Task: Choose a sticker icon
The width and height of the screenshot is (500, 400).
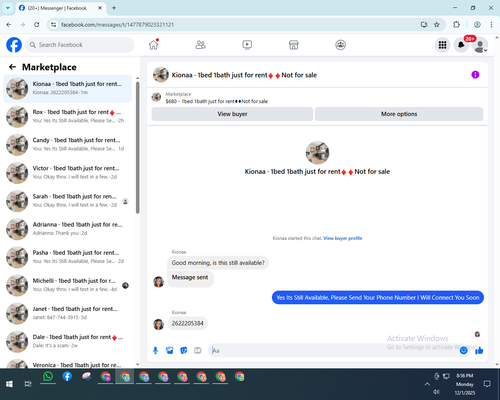Action: (x=184, y=350)
